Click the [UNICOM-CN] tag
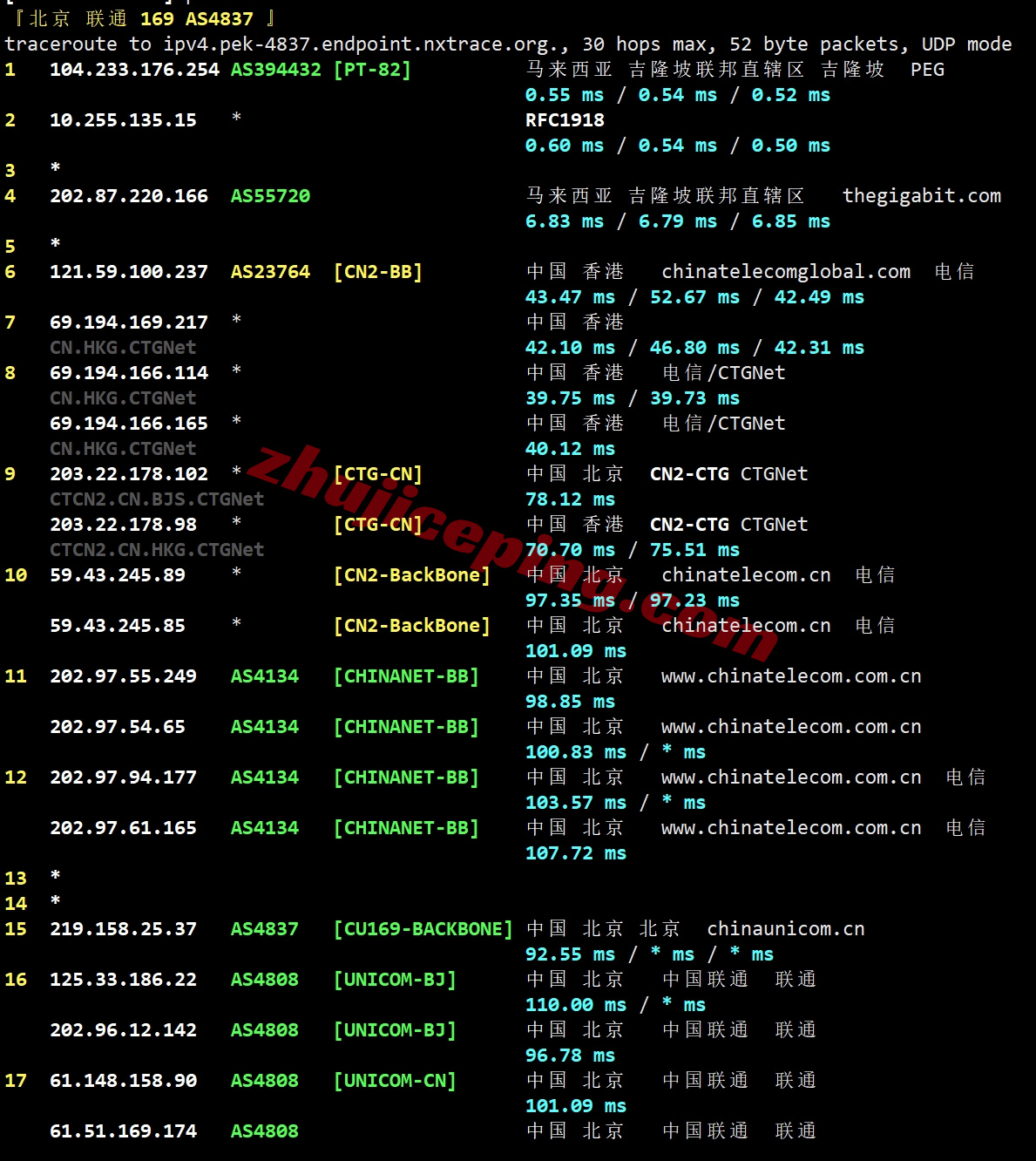The height and width of the screenshot is (1161, 1036). [x=395, y=1081]
